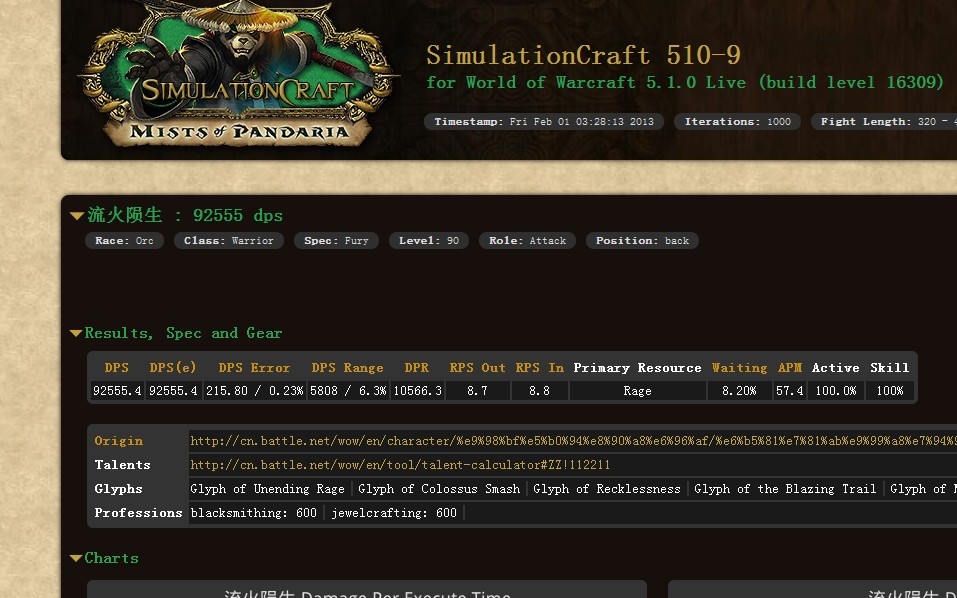Click the Rage primary resource cell
957x598 pixels.
[x=637, y=391]
